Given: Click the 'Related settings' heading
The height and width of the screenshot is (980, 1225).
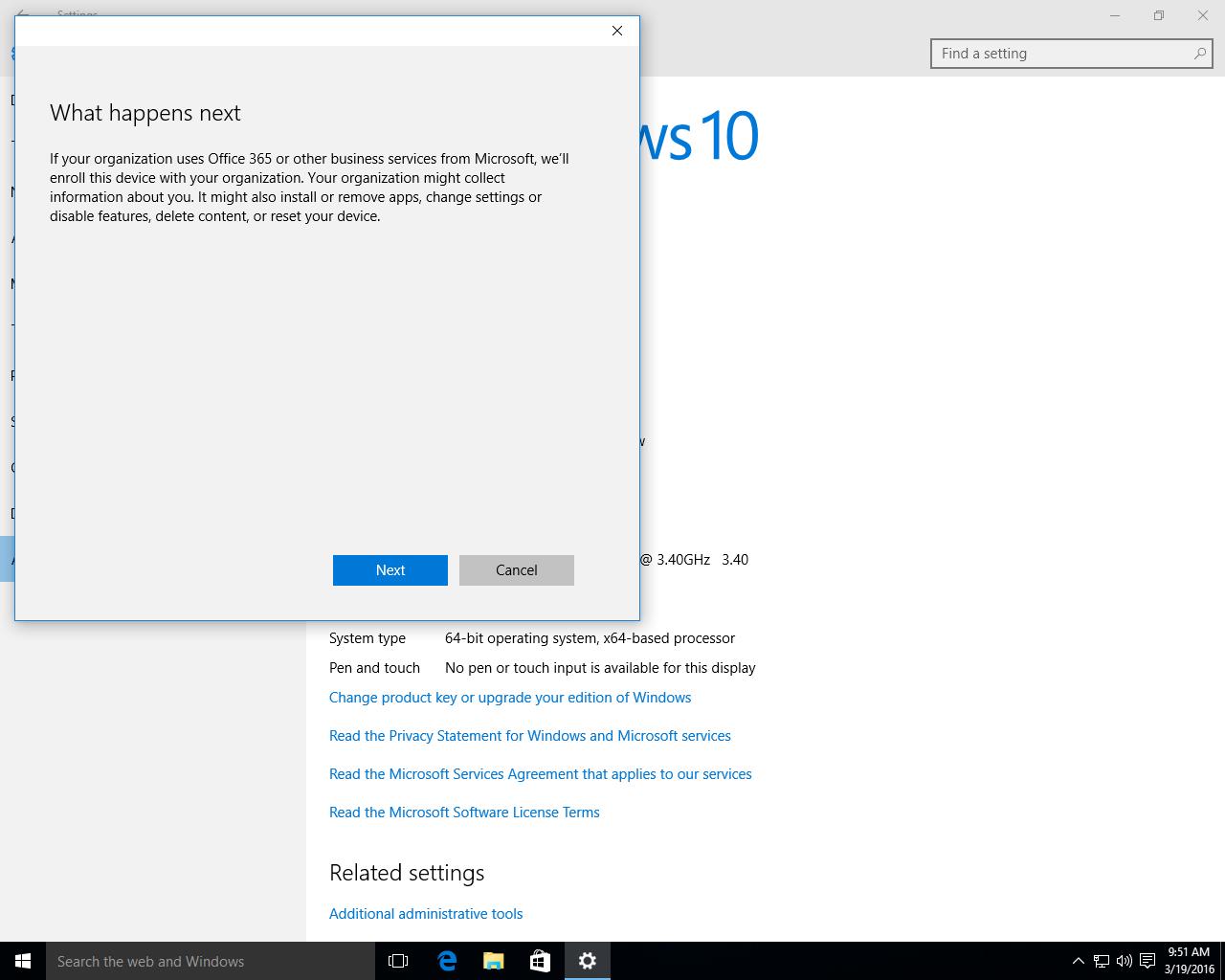Looking at the screenshot, I should pyautogui.click(x=407, y=873).
